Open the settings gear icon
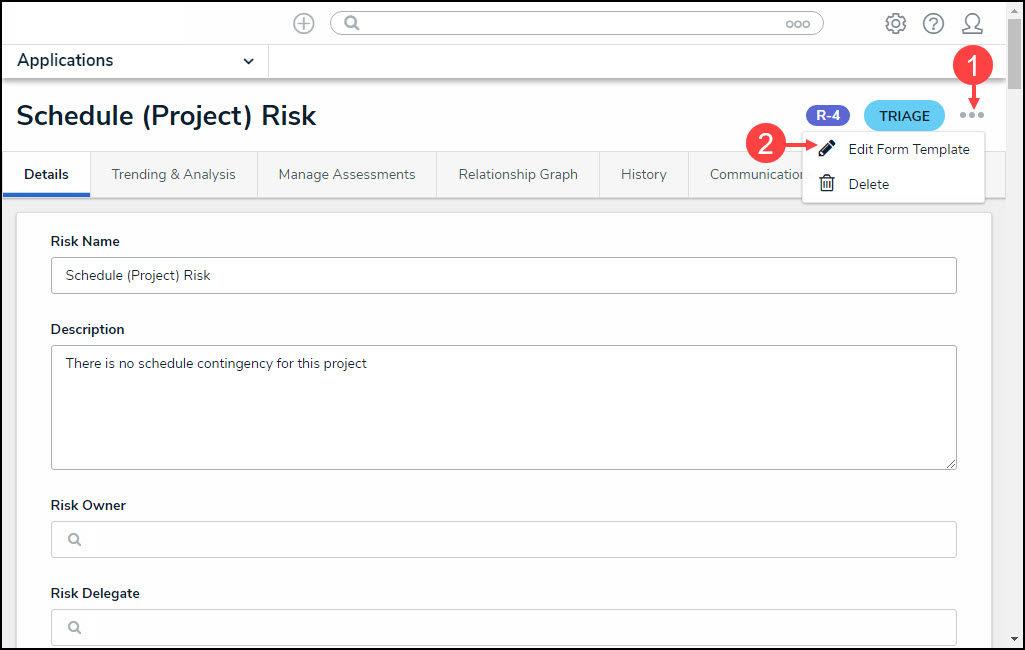This screenshot has width=1025, height=650. tap(896, 24)
